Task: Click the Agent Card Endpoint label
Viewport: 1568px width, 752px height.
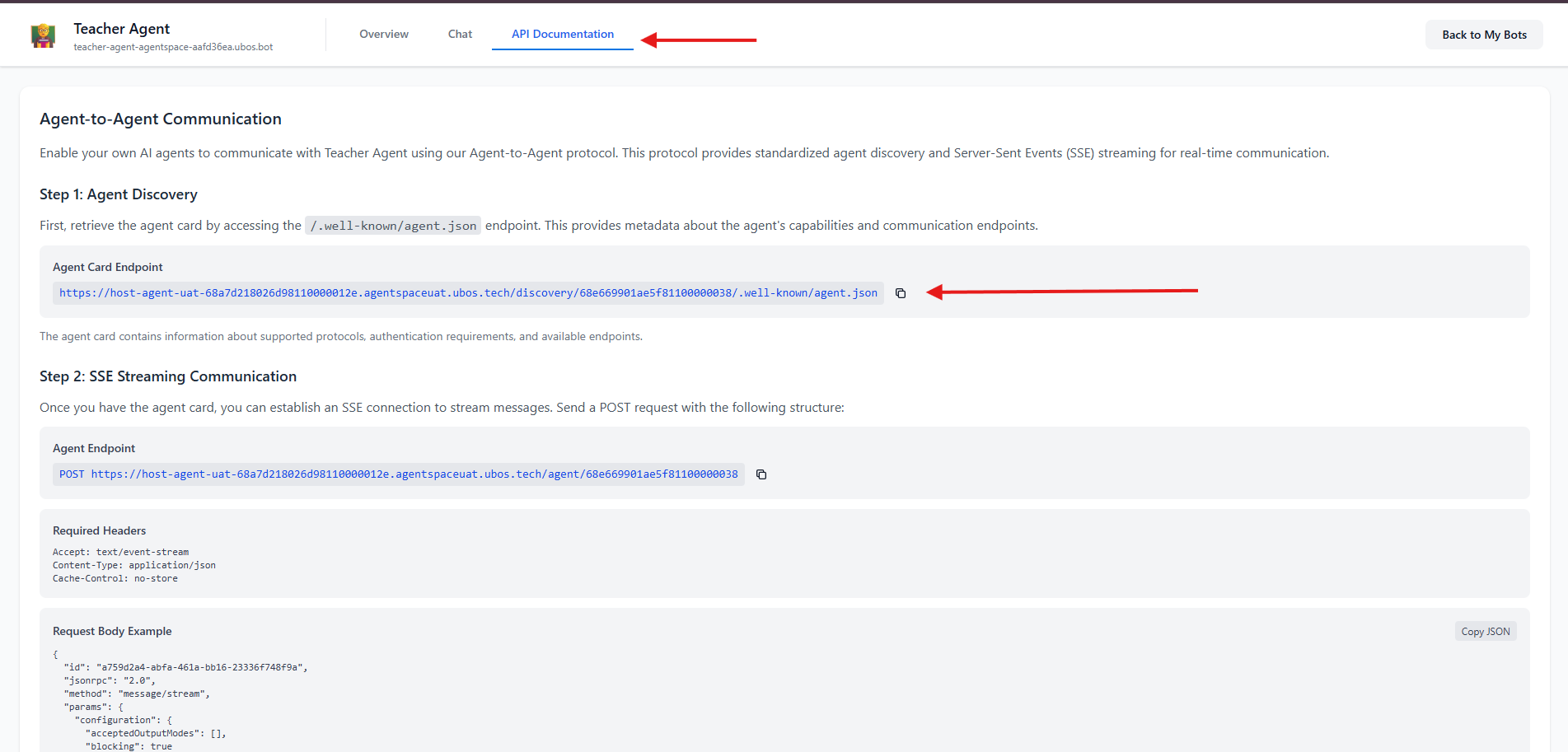Action: pos(107,266)
